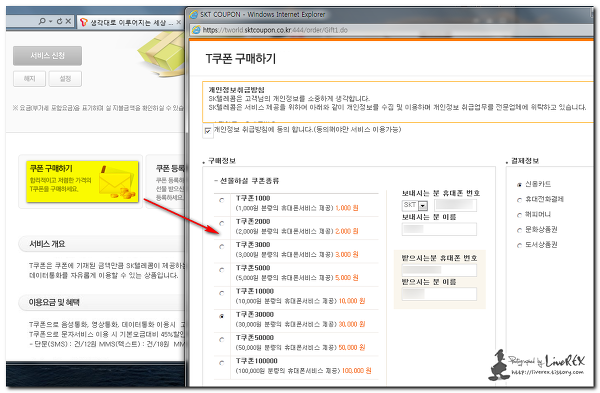The height and width of the screenshot is (393, 600).
Task: Click the 결제정보 section label
Action: [x=525, y=161]
